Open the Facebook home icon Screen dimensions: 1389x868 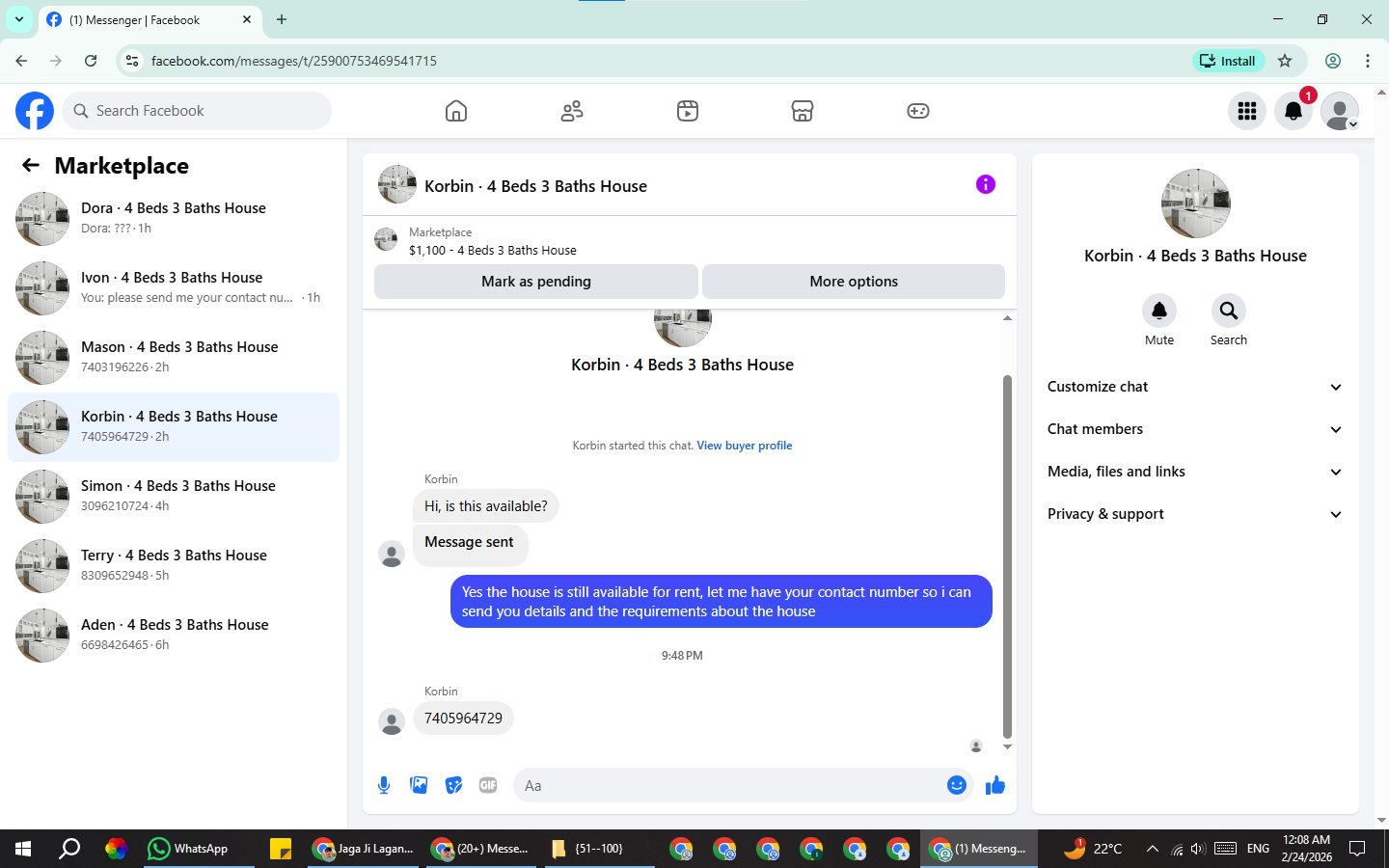point(456,111)
